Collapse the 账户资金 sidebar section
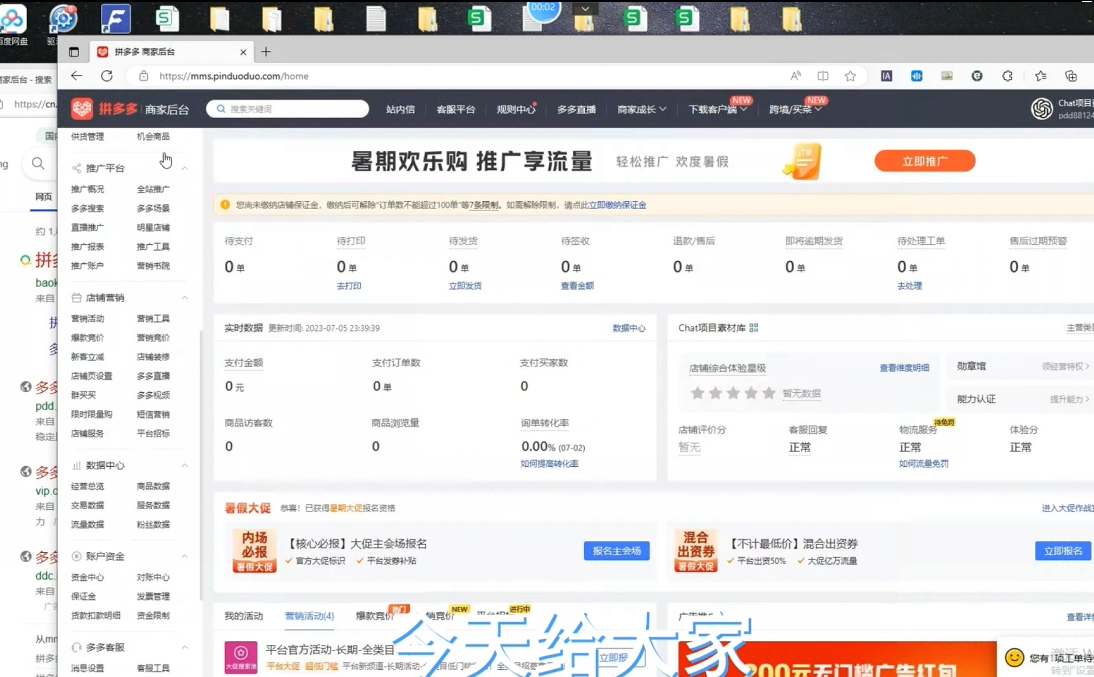Viewport: 1094px width, 677px height. 185,557
